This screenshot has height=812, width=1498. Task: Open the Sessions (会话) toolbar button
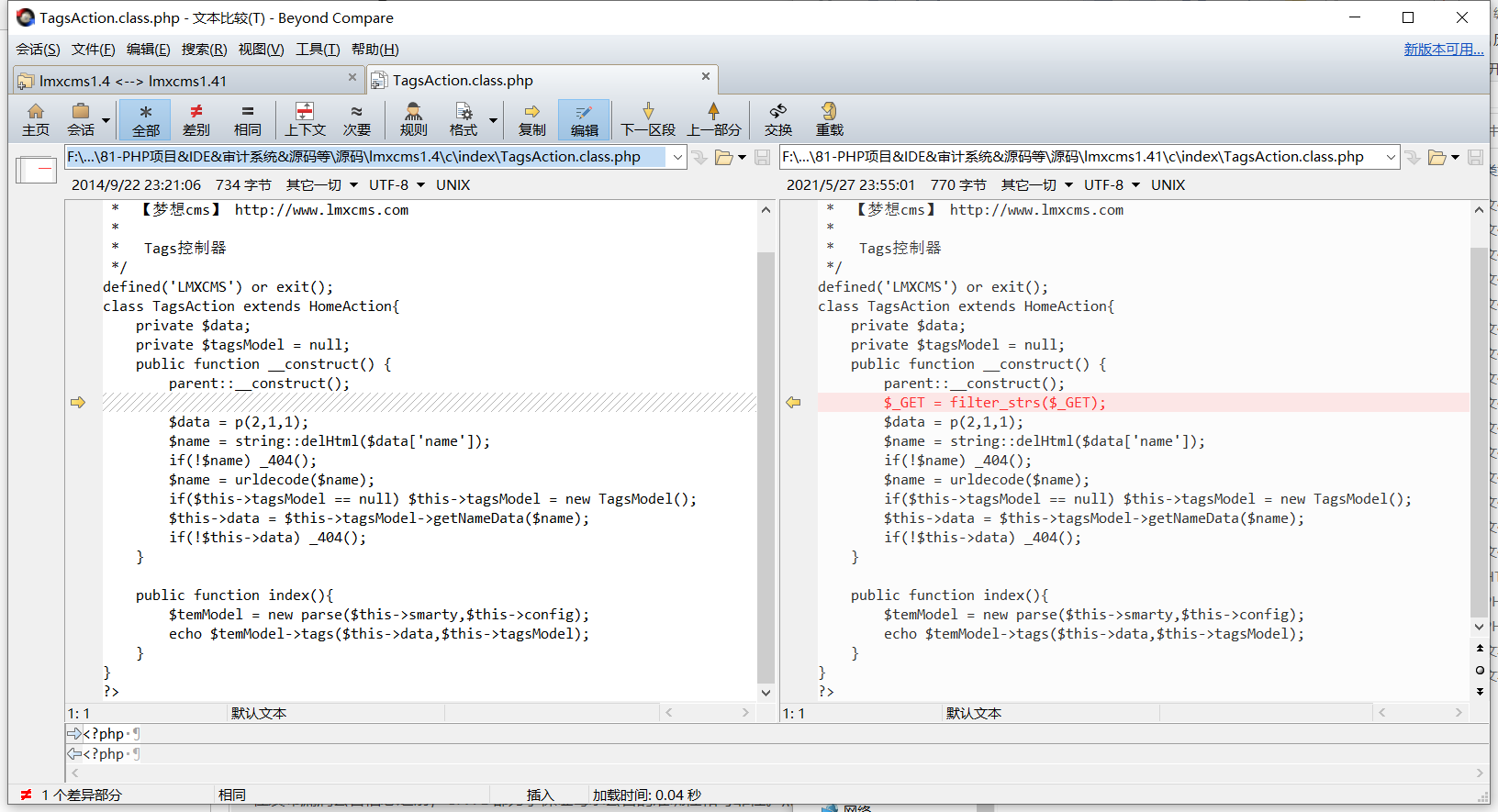pos(81,120)
